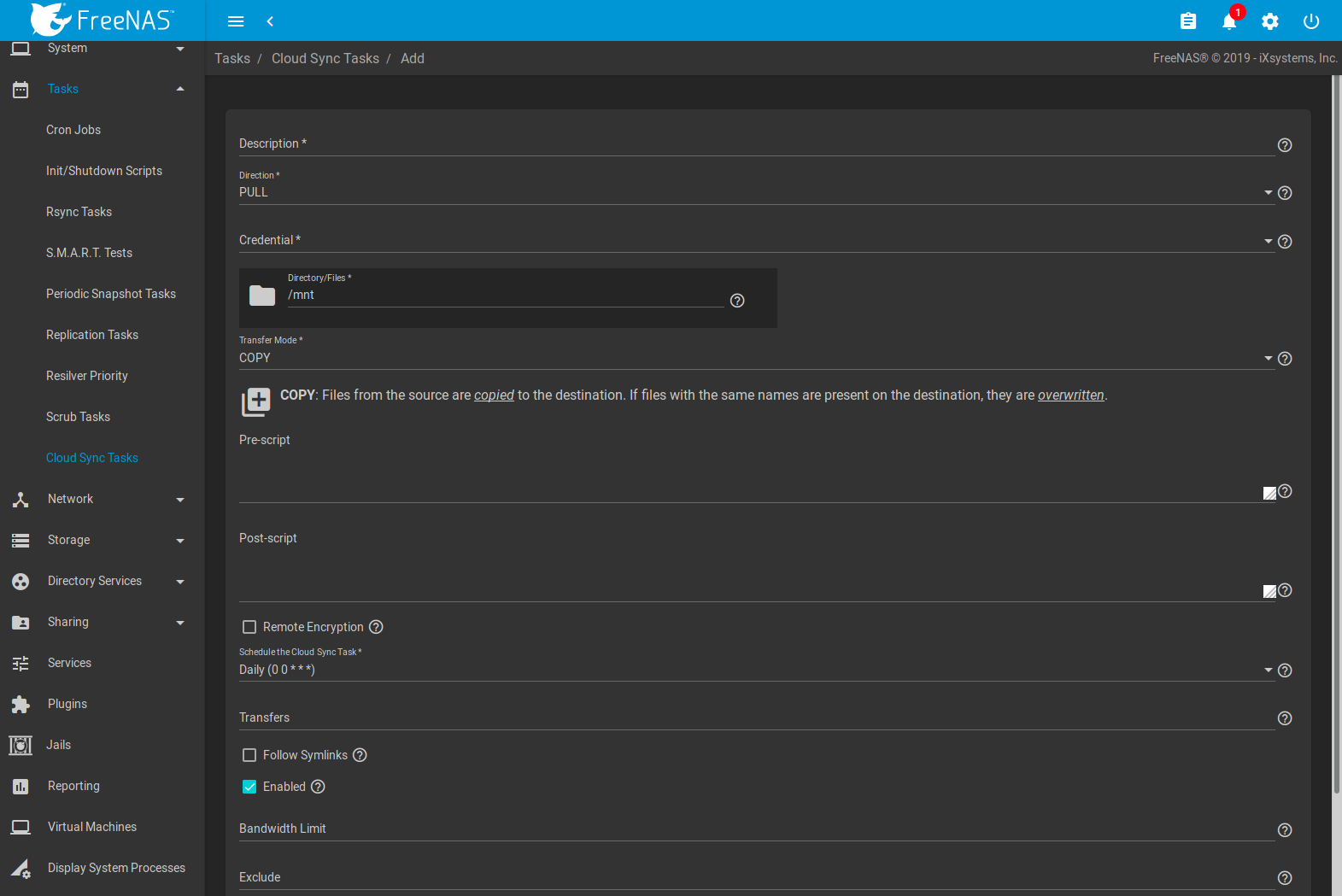Select Cloud Sync Tasks in sidebar
The width and height of the screenshot is (1342, 896).
(92, 458)
